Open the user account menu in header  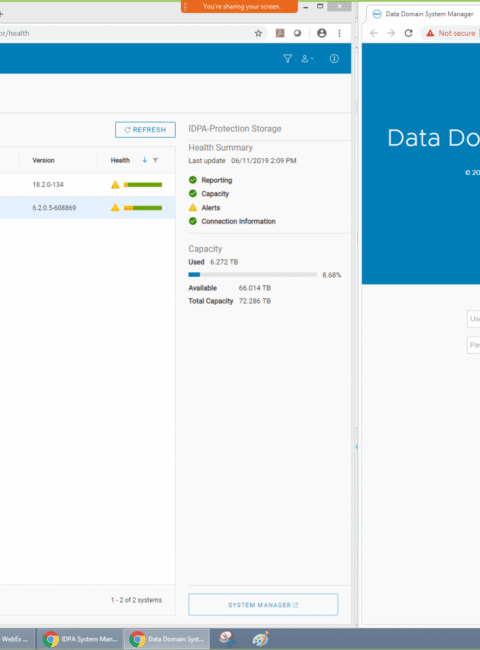[307, 59]
